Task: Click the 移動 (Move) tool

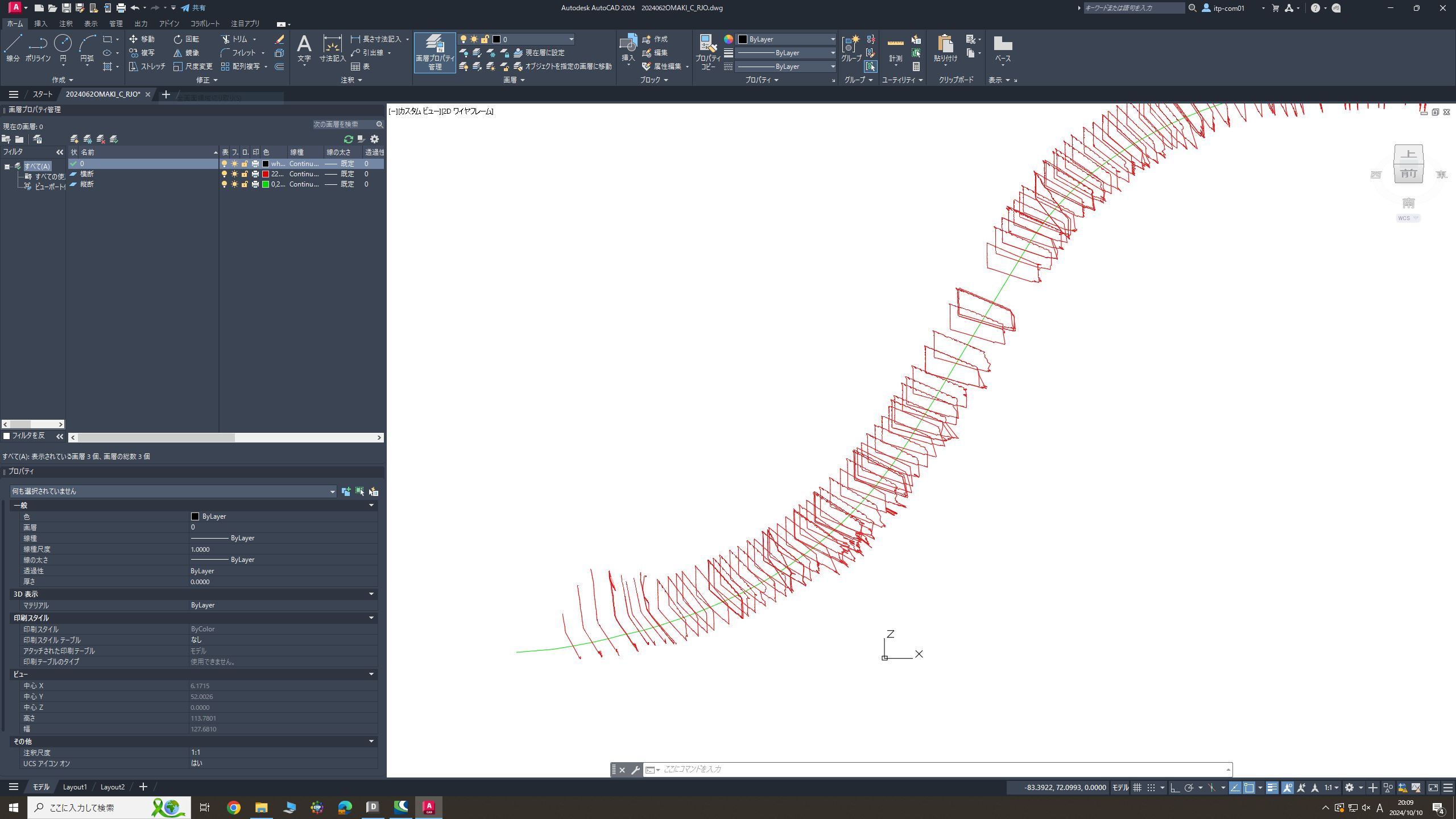Action: 142,39
